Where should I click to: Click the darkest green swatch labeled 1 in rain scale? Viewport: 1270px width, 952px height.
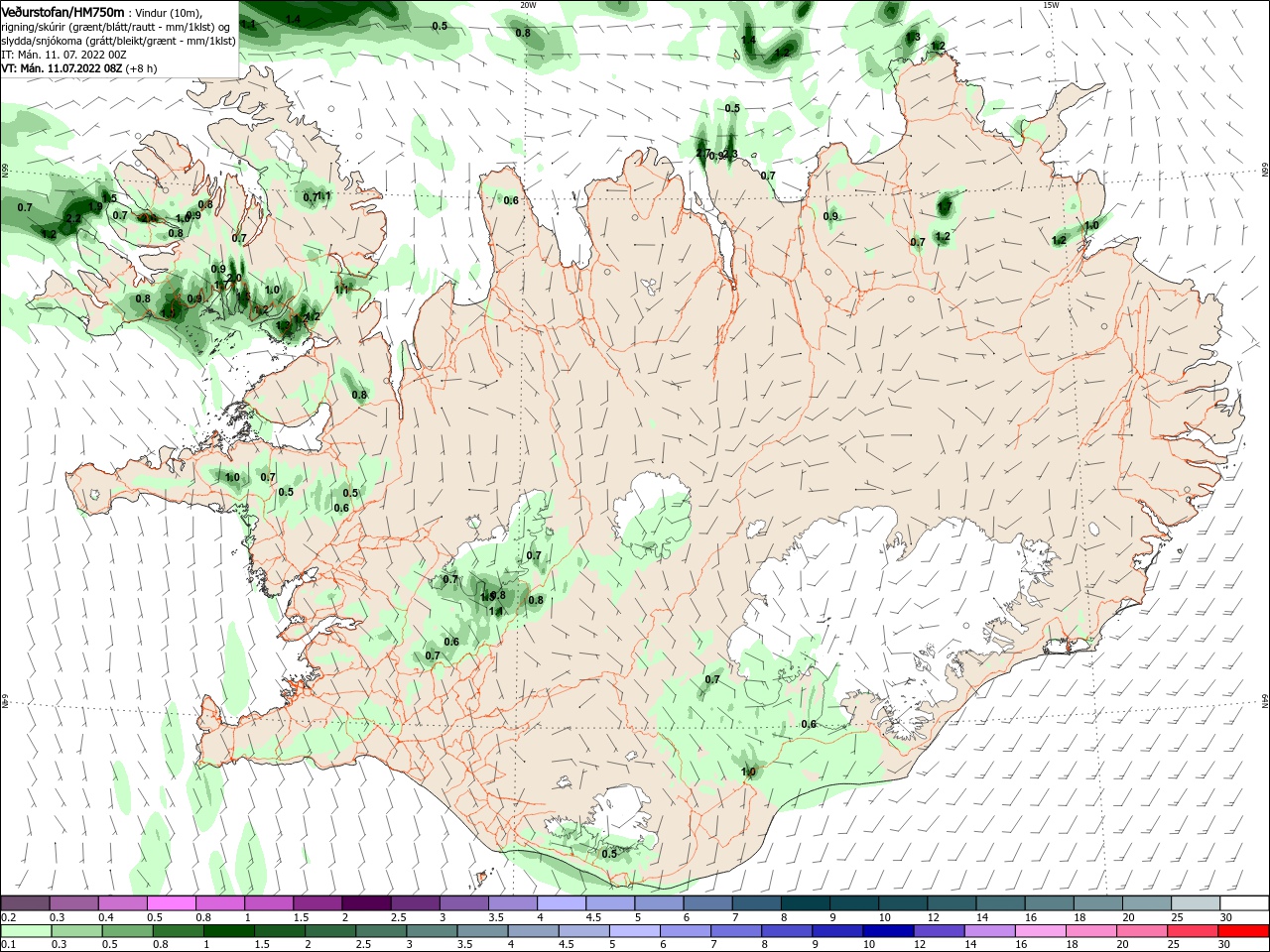click(x=228, y=931)
